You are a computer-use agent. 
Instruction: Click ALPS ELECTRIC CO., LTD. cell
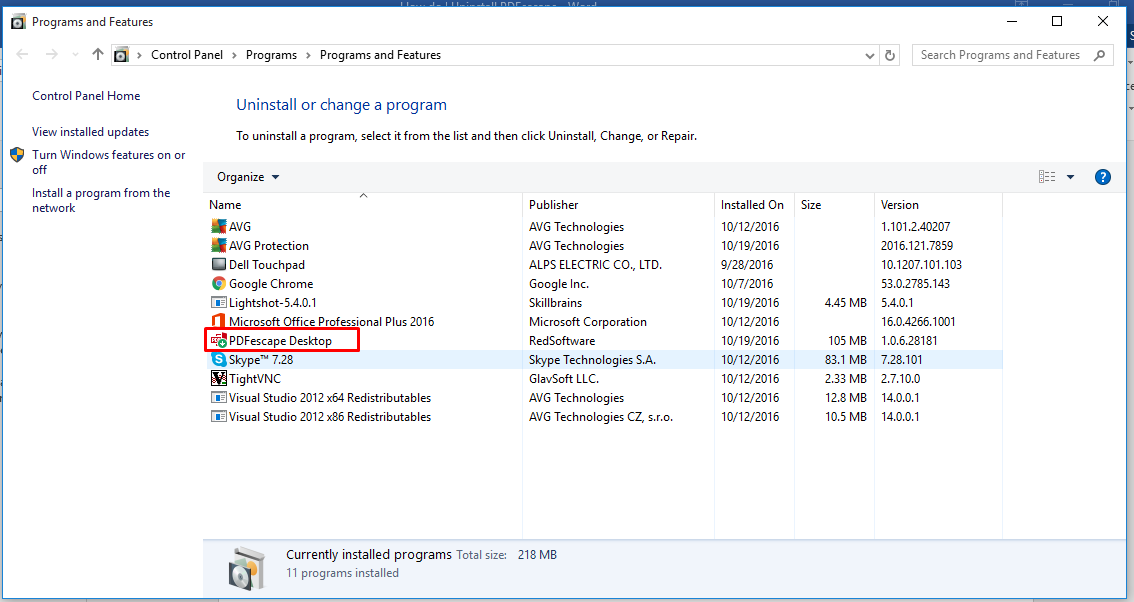595,265
